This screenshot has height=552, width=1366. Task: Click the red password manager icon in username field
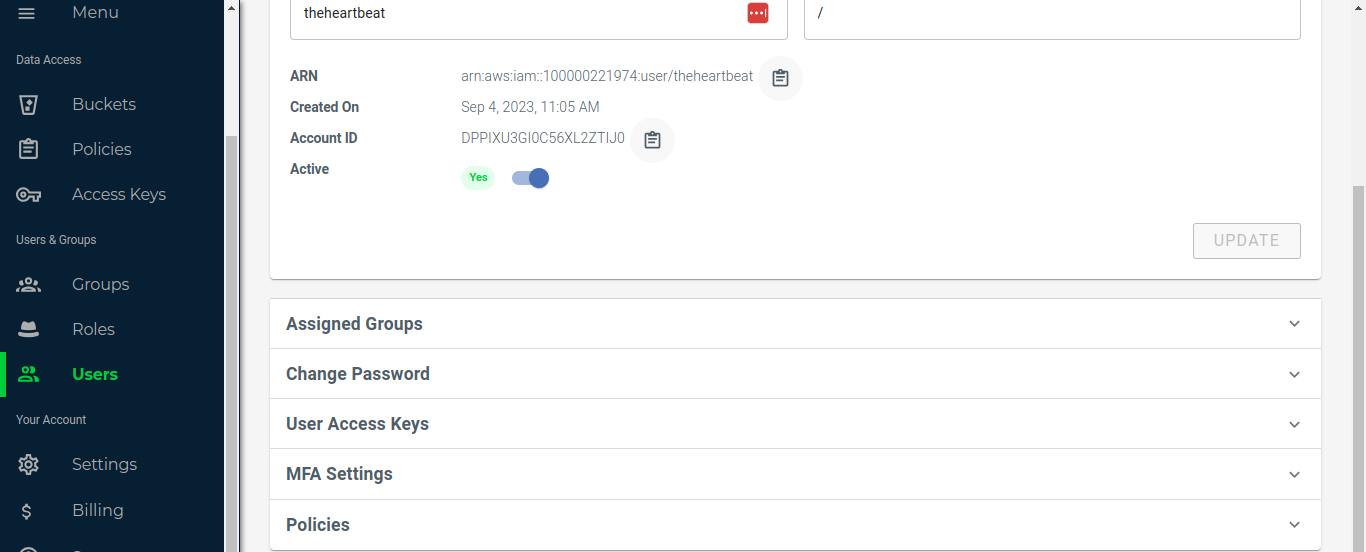pyautogui.click(x=758, y=13)
